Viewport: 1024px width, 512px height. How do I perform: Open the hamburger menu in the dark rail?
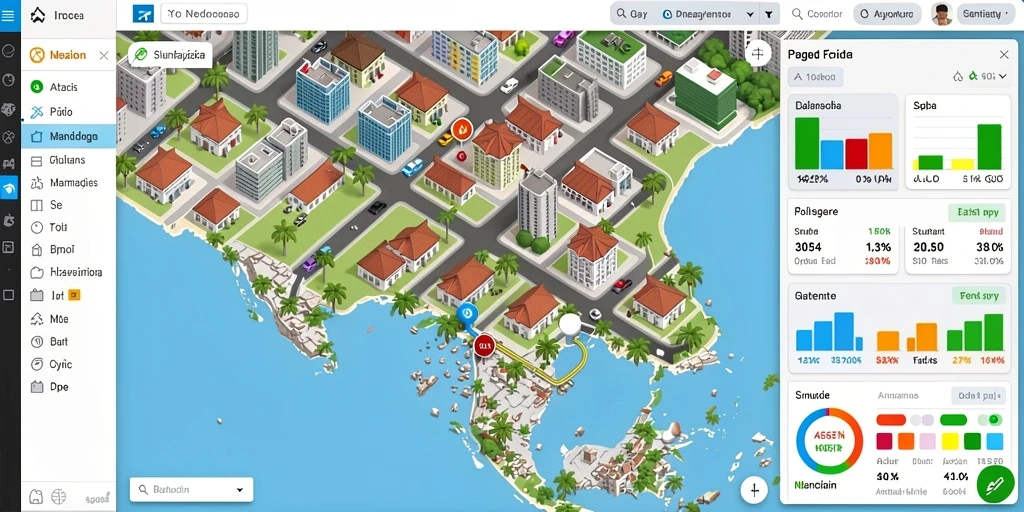(x=8, y=15)
